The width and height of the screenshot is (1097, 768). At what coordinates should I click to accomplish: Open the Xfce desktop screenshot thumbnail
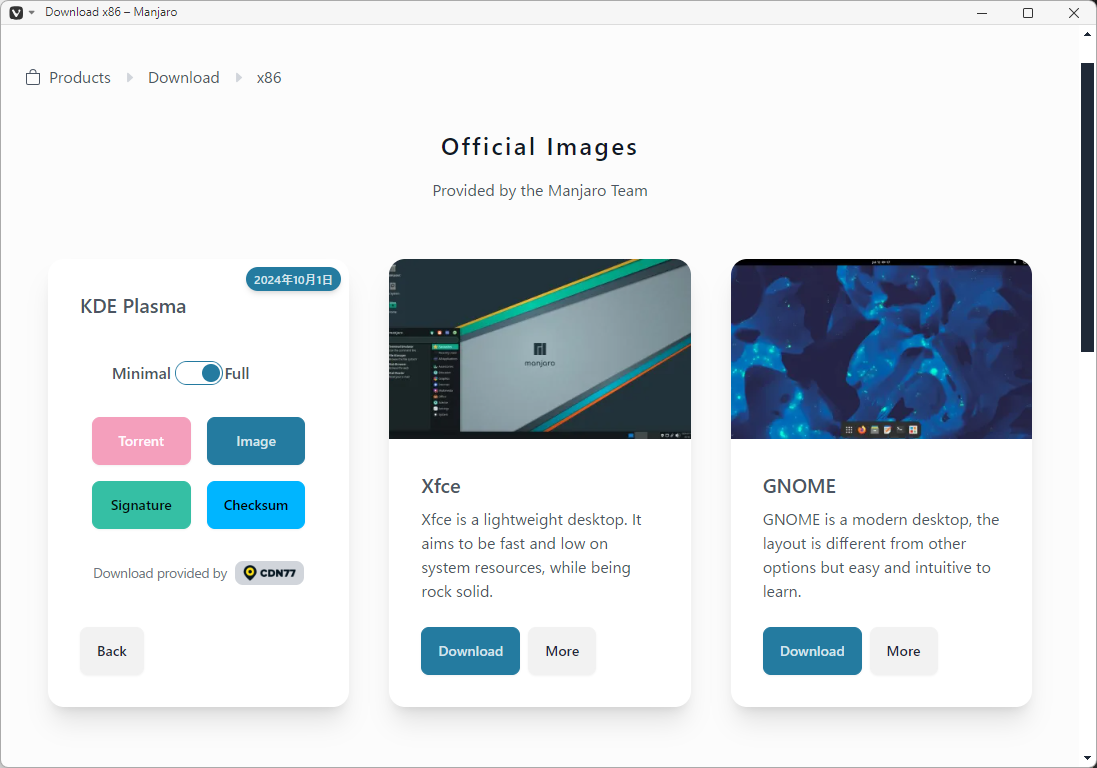540,349
